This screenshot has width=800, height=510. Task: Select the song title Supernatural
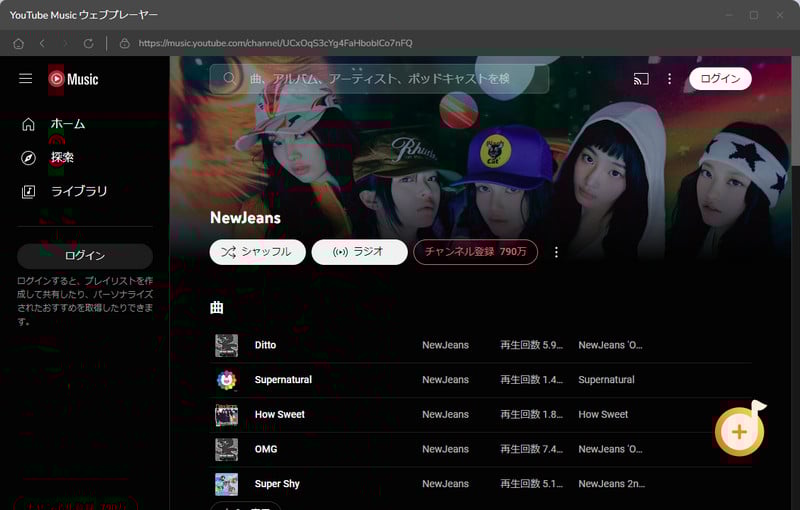click(x=283, y=380)
